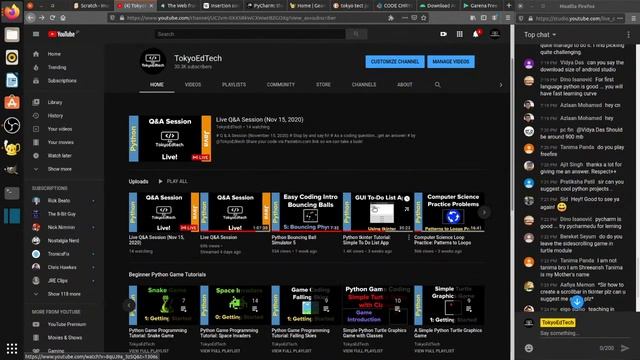640x360 pixels.
Task: Bookmark page with star icon
Action: point(424,18)
